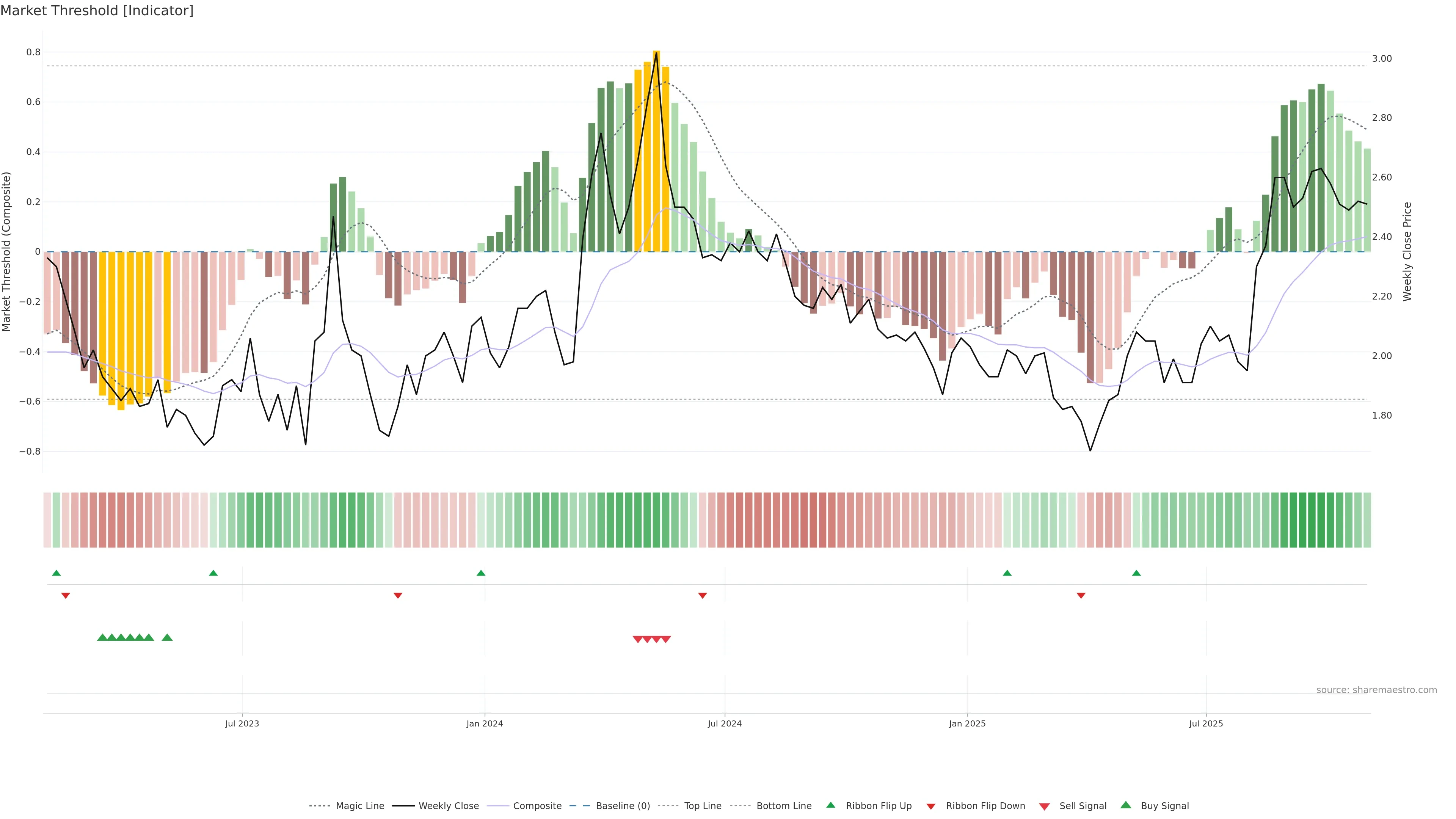Hide the Composite line via legend

pos(537,806)
